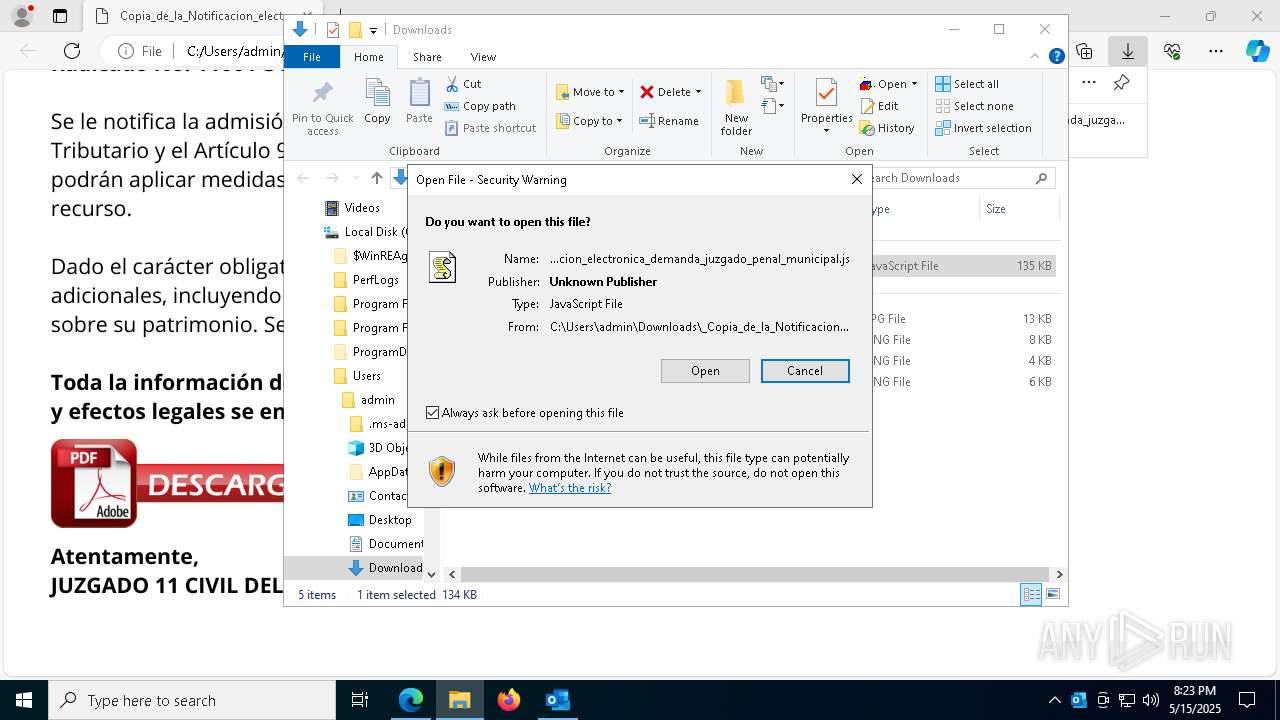Open Customize Quick Access Toolbar dropdown
Image resolution: width=1280 pixels, height=720 pixels.
click(x=373, y=31)
